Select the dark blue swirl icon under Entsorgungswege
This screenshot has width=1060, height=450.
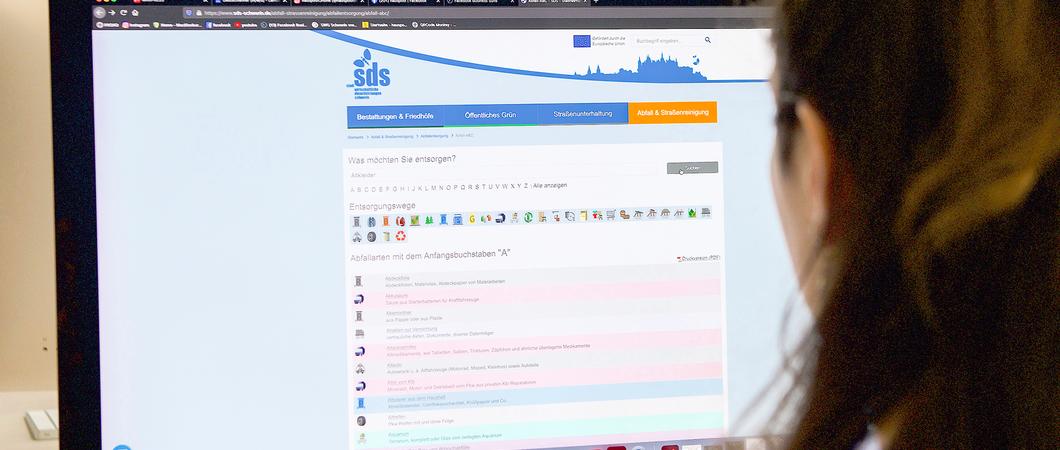click(x=500, y=218)
